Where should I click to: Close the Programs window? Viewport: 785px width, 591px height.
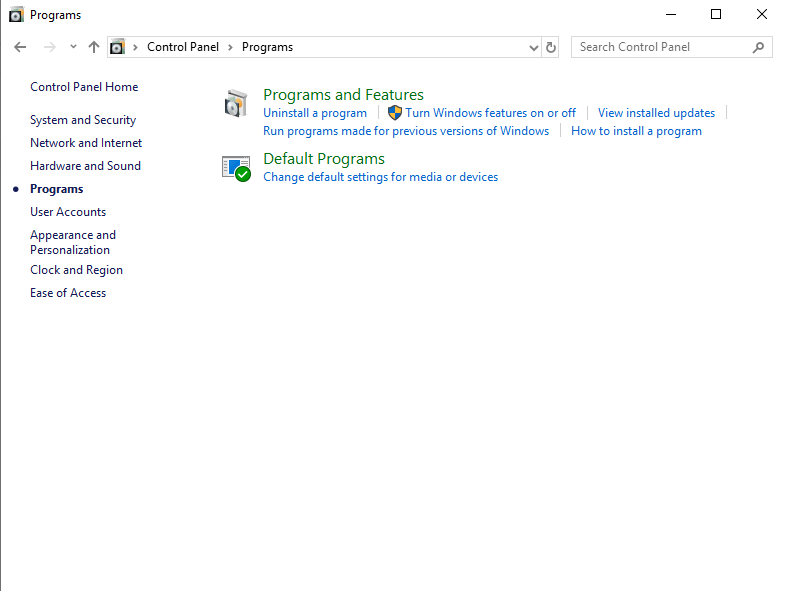pos(761,15)
